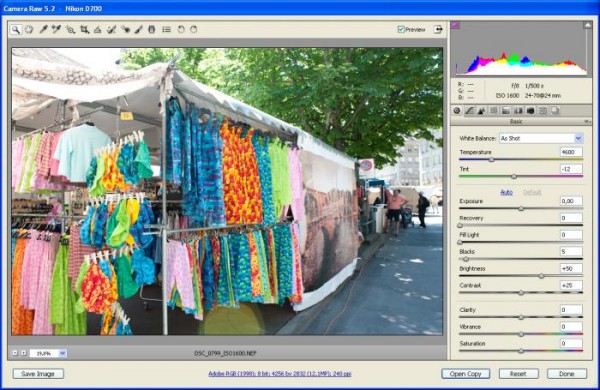This screenshot has width=600, height=390.
Task: Click the Brightness slider handle
Action: point(541,276)
